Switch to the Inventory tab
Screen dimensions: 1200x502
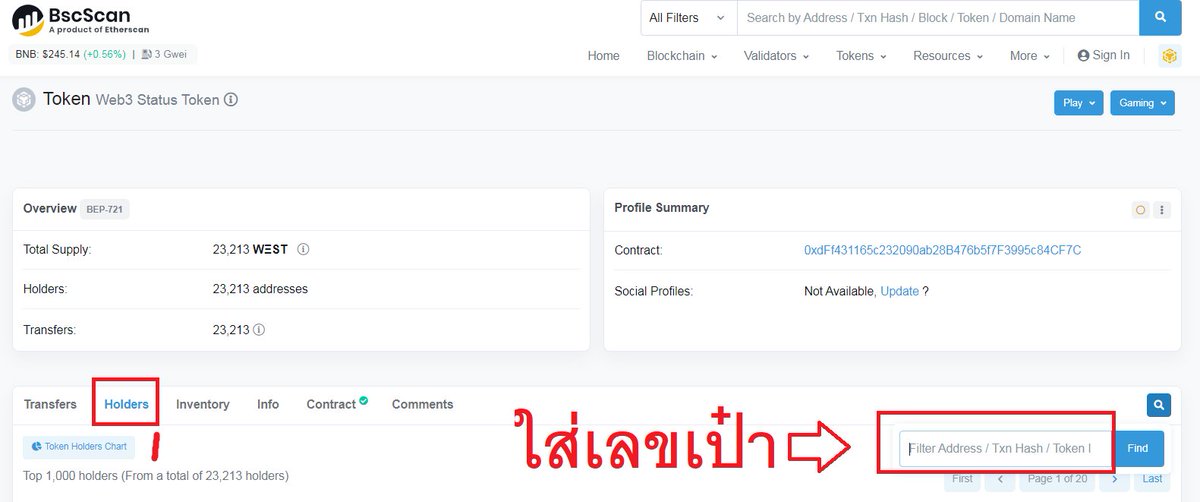(x=203, y=404)
